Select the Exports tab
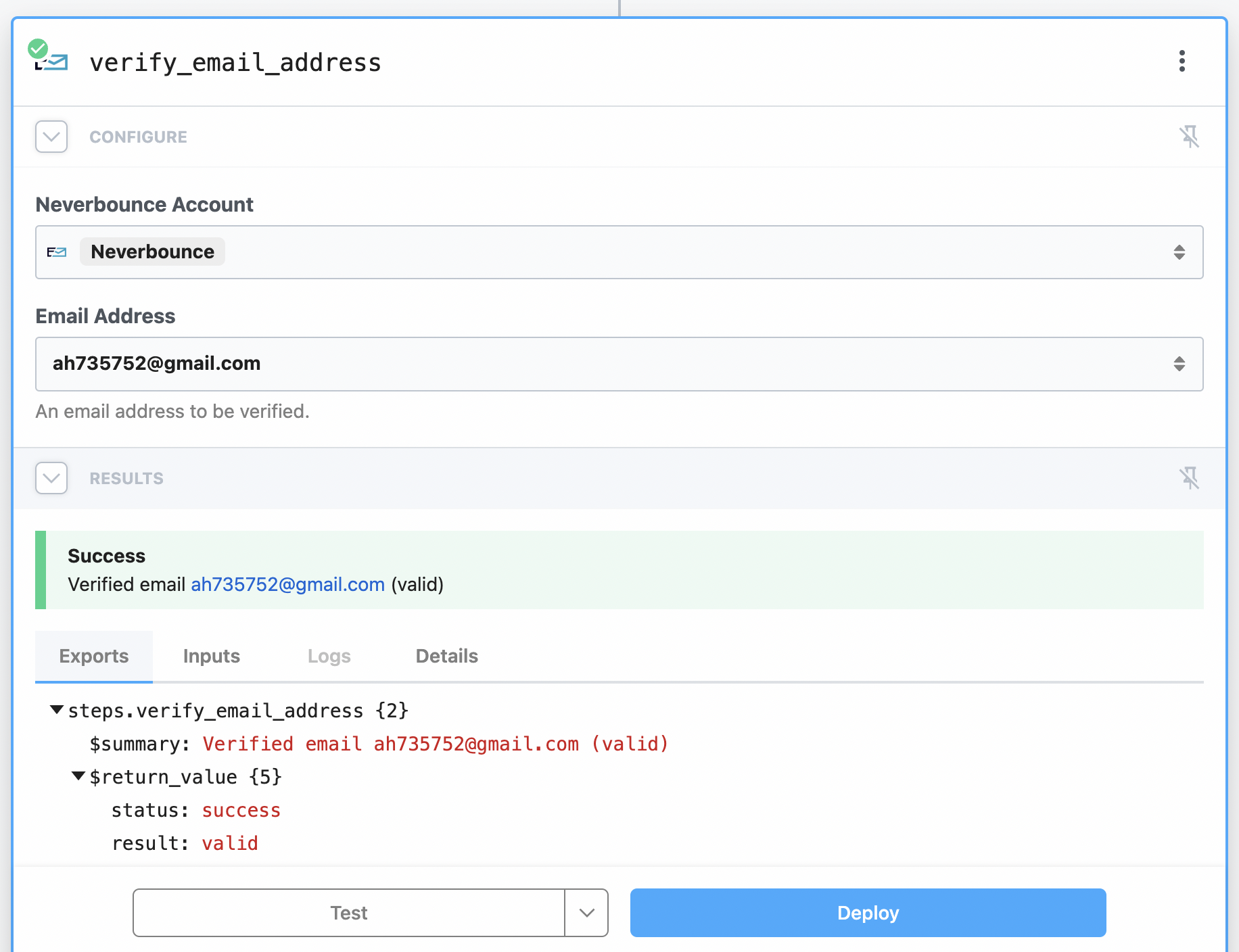1239x952 pixels. pos(93,656)
